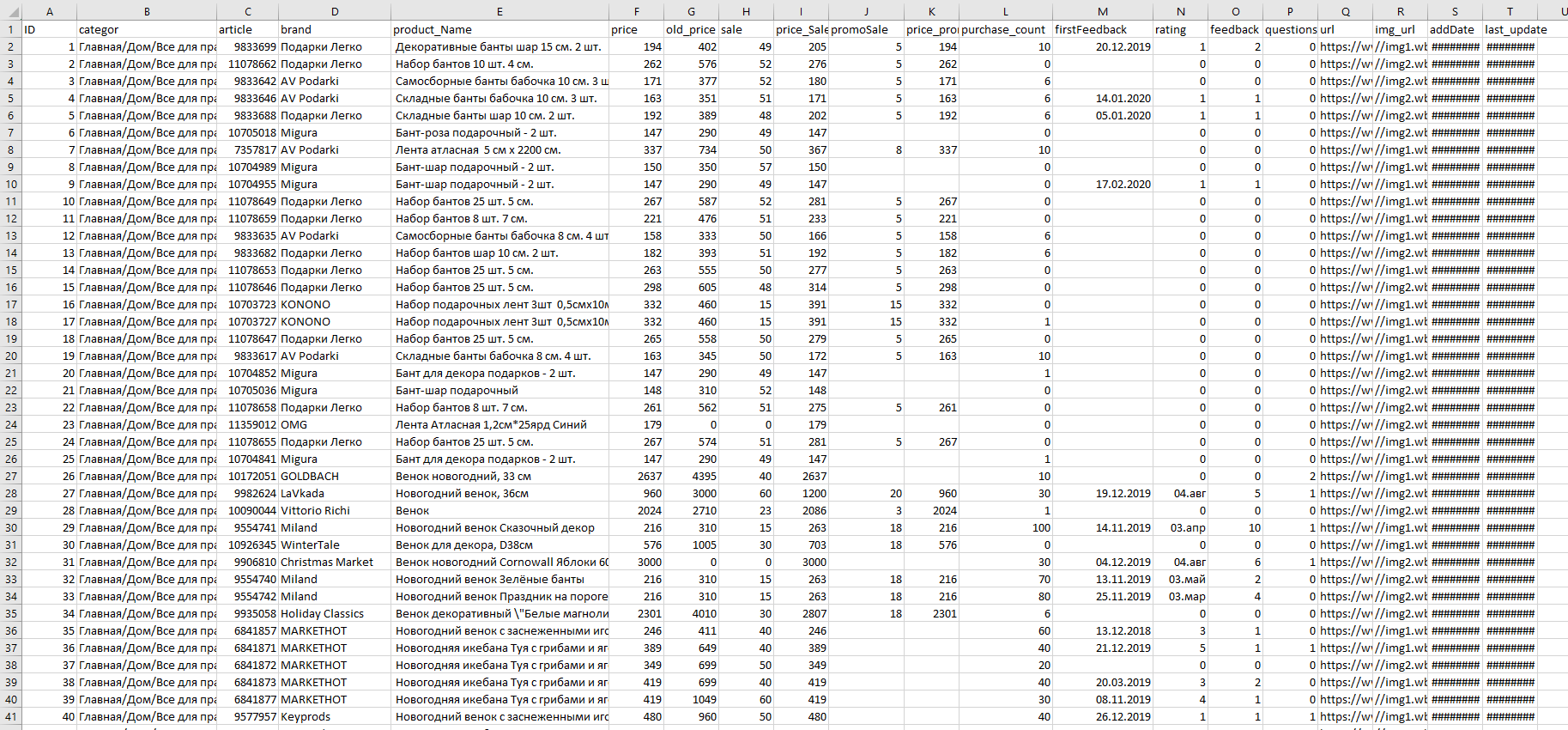
Task: Select brand cell 'Keyprods'
Action: point(335,716)
